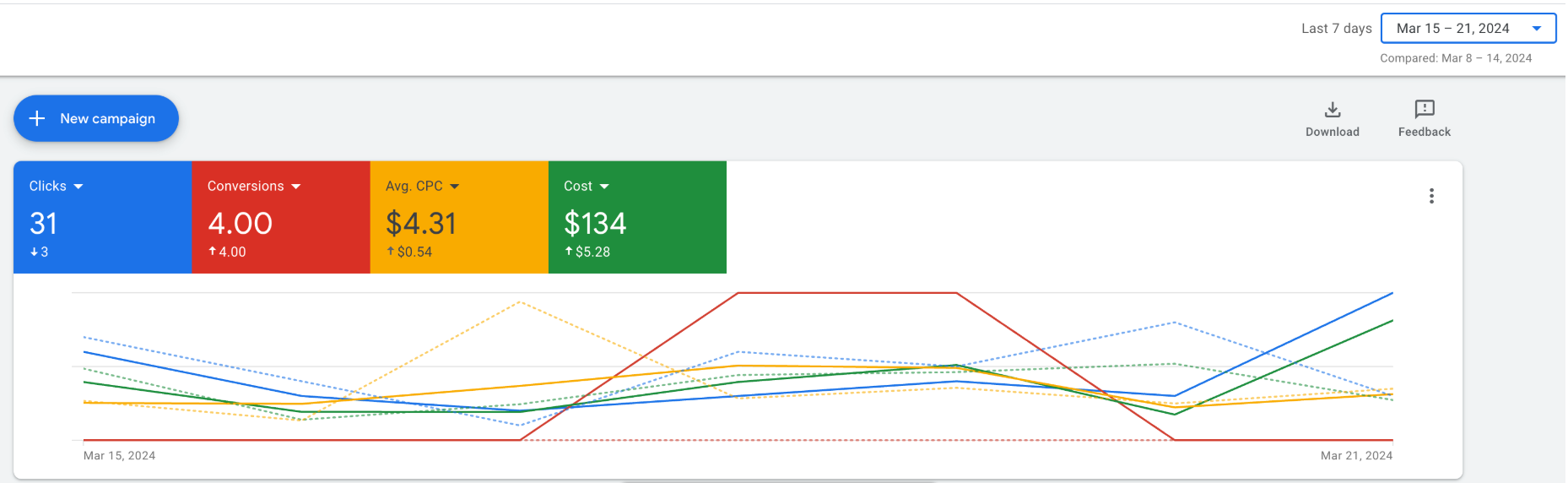Open the Cost metric dropdown
This screenshot has width=1568, height=483.
pos(604,187)
